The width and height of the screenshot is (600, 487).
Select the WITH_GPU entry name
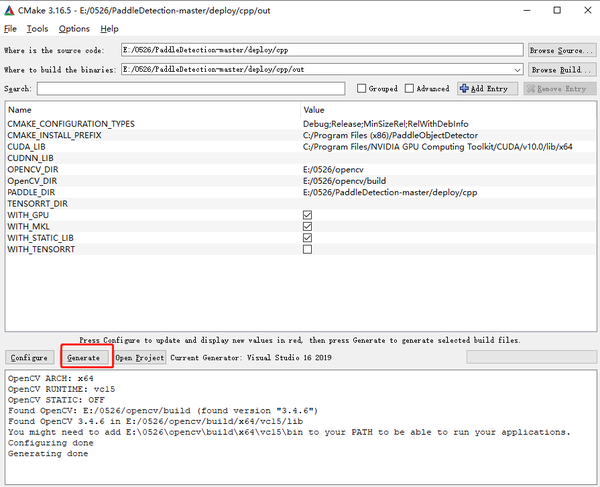tap(28, 215)
